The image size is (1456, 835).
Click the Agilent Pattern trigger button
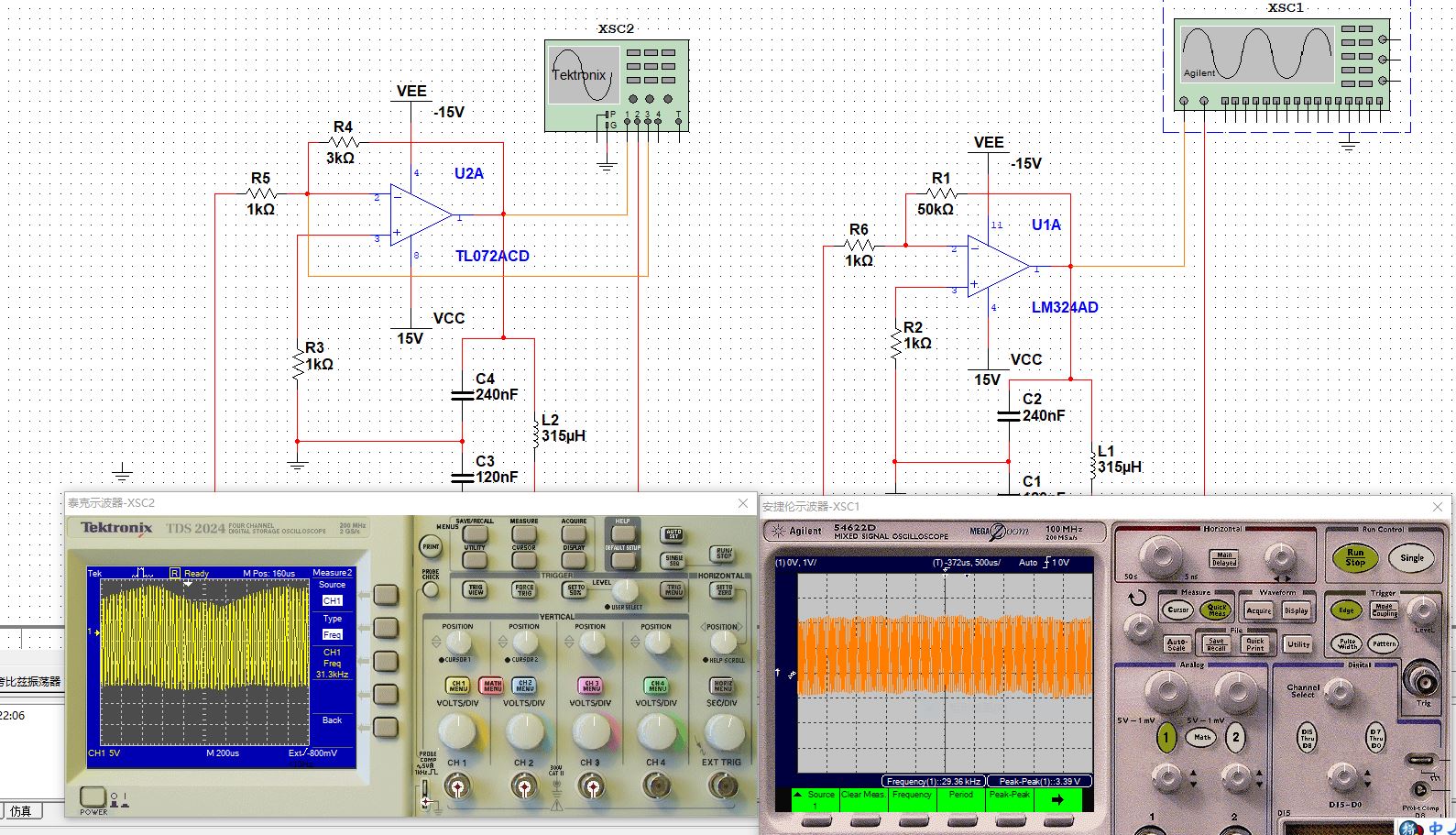(x=1384, y=644)
